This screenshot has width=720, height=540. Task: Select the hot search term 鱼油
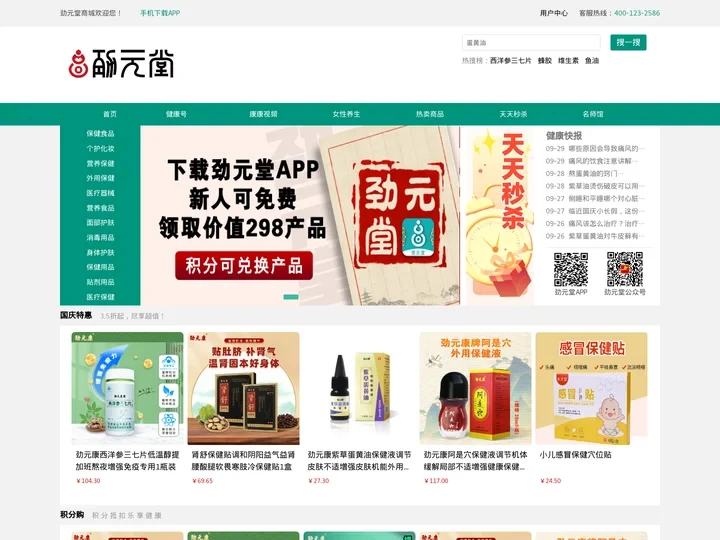(592, 60)
